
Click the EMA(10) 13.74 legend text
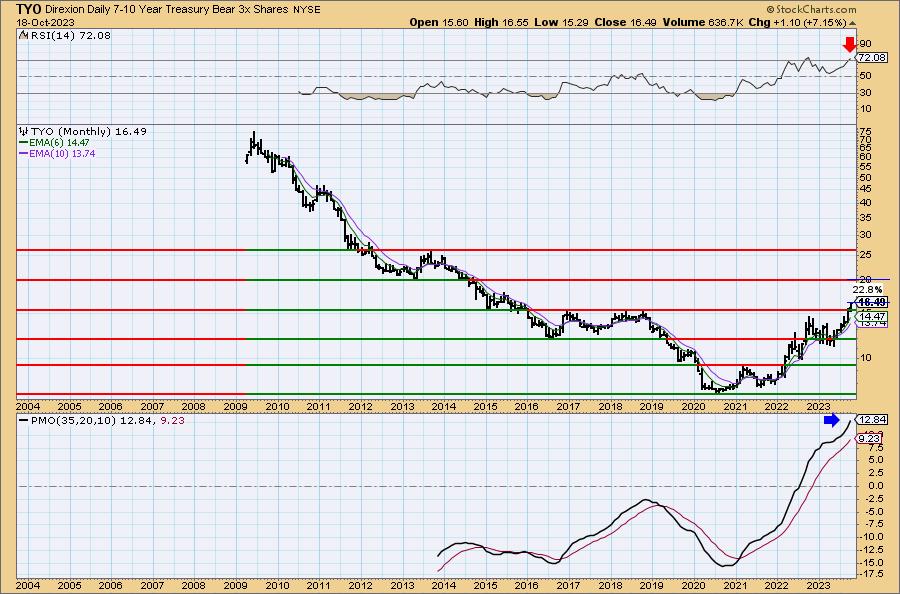coord(63,154)
